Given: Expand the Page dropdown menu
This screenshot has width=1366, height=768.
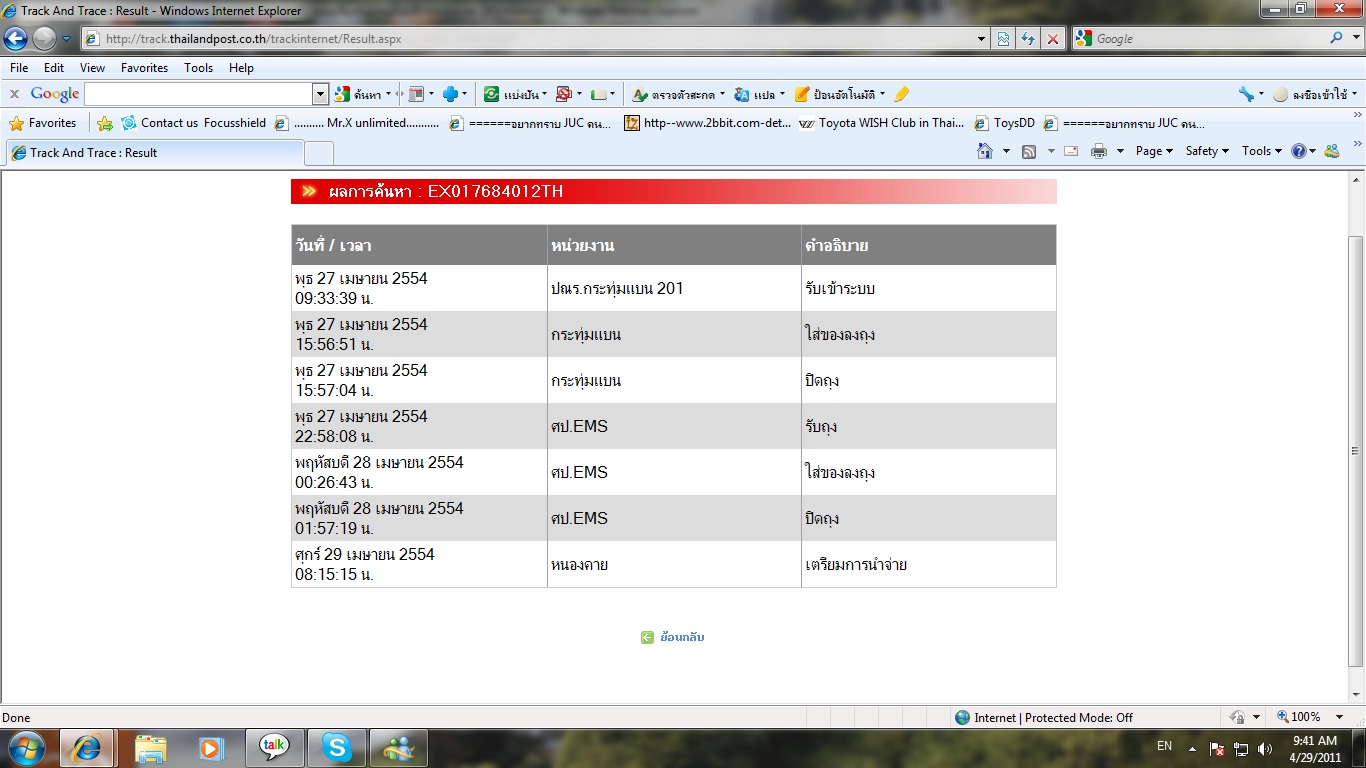Looking at the screenshot, I should pyautogui.click(x=1154, y=151).
